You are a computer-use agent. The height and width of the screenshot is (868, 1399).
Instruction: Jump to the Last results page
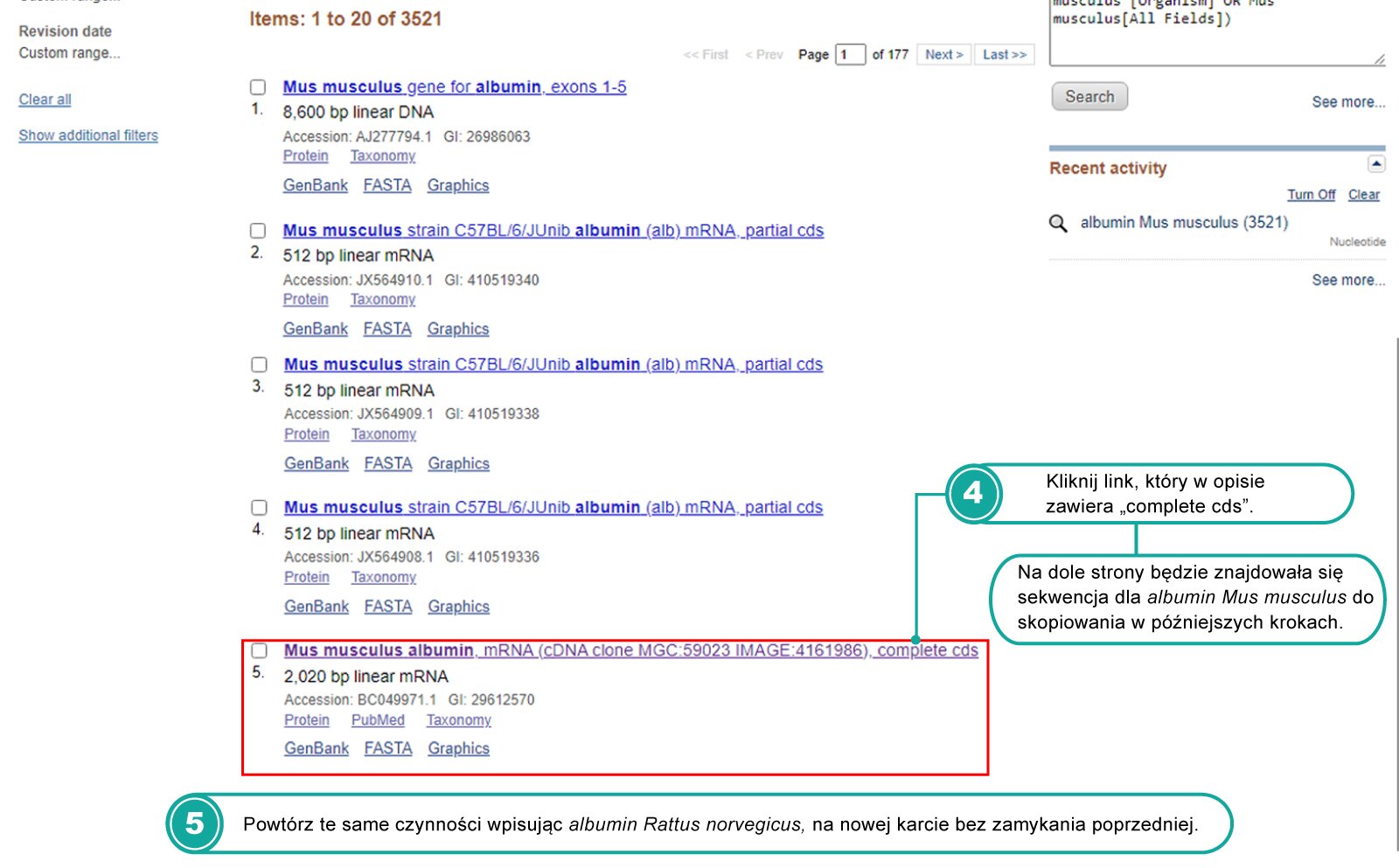click(1004, 54)
